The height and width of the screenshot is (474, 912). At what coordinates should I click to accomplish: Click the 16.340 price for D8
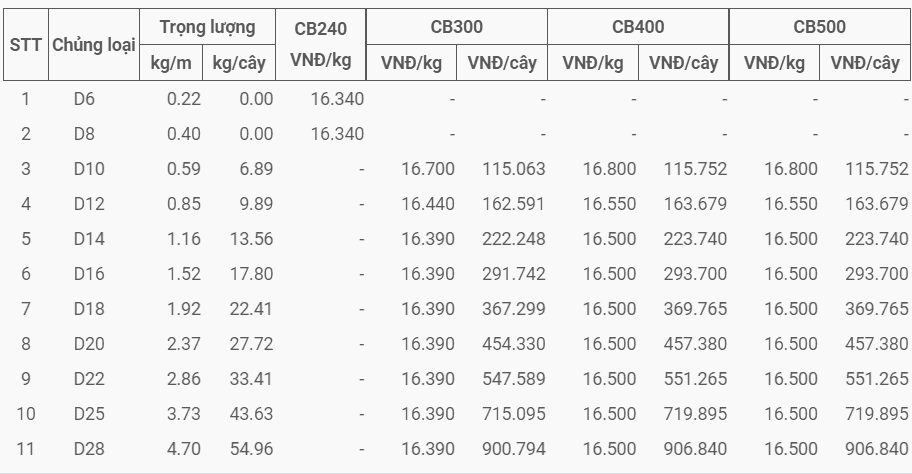click(337, 134)
